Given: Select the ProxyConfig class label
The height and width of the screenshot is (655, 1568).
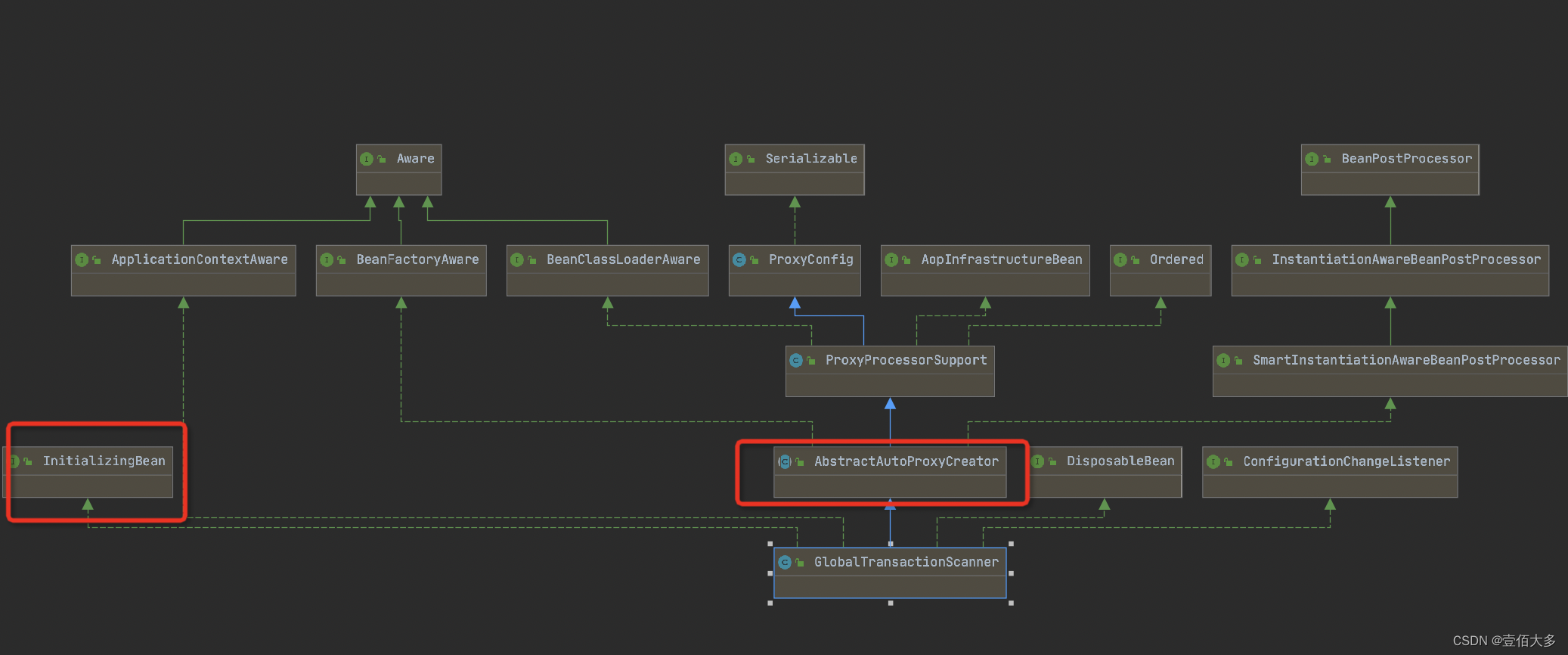Looking at the screenshot, I should point(811,259).
